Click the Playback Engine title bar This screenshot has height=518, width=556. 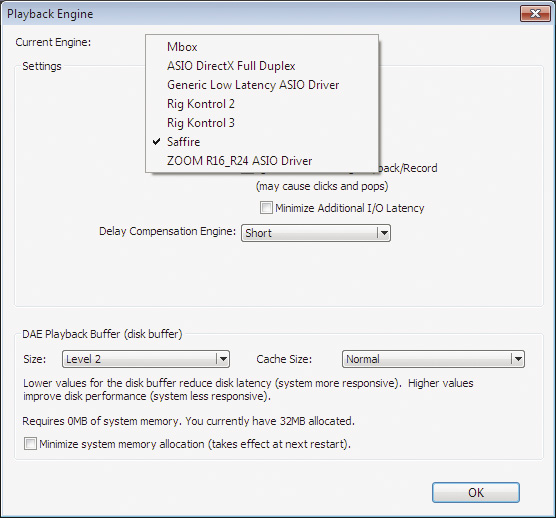261,14
